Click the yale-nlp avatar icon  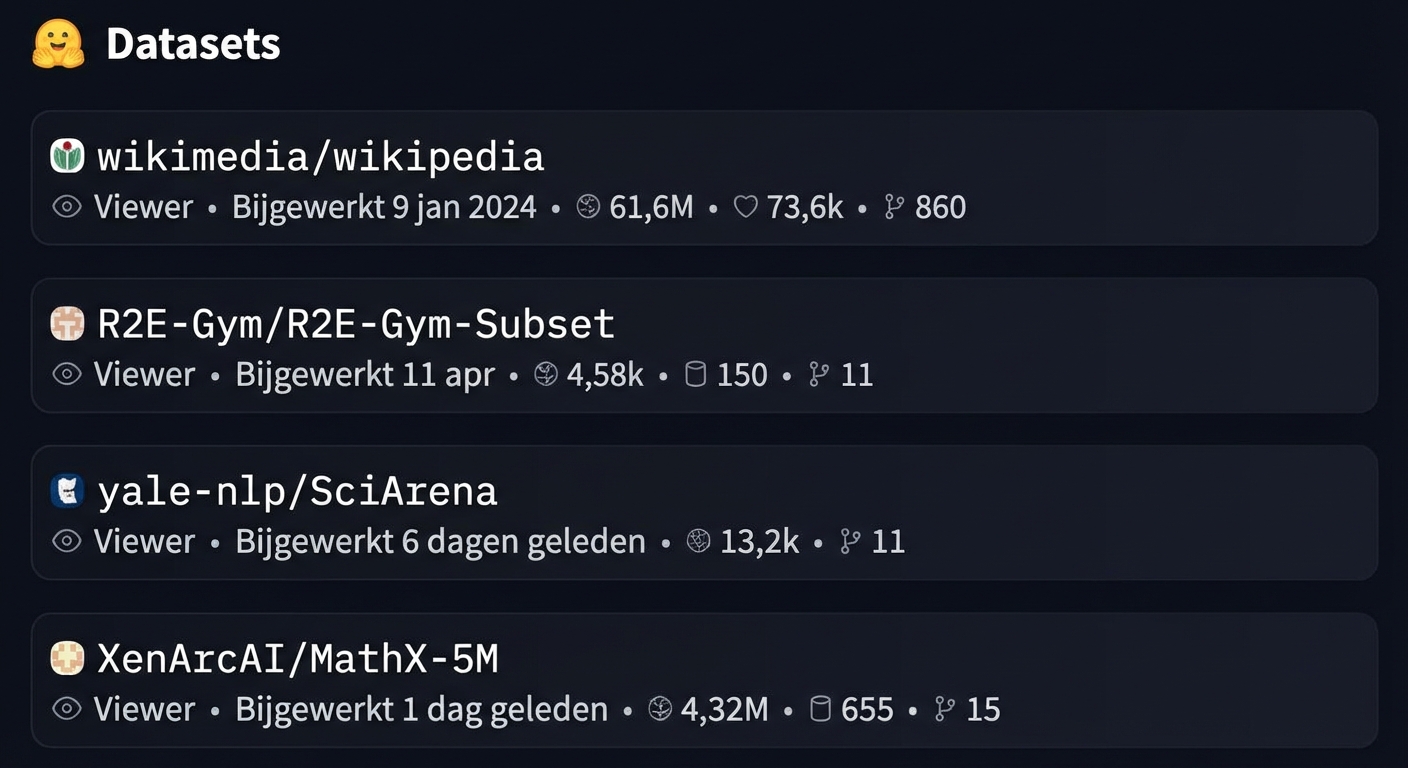(66, 490)
